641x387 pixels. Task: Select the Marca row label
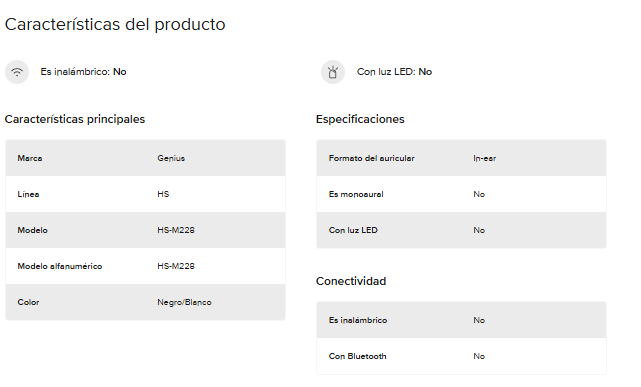(30, 158)
